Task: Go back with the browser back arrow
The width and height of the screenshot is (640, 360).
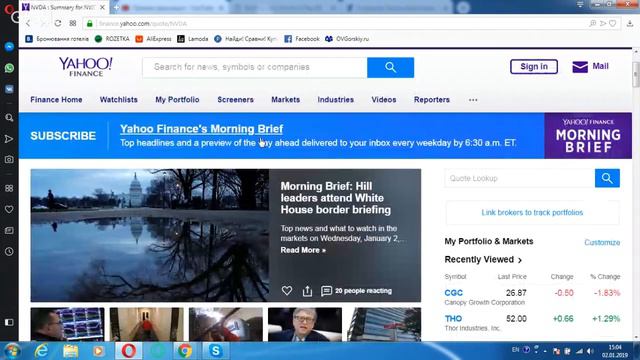Action: point(28,24)
